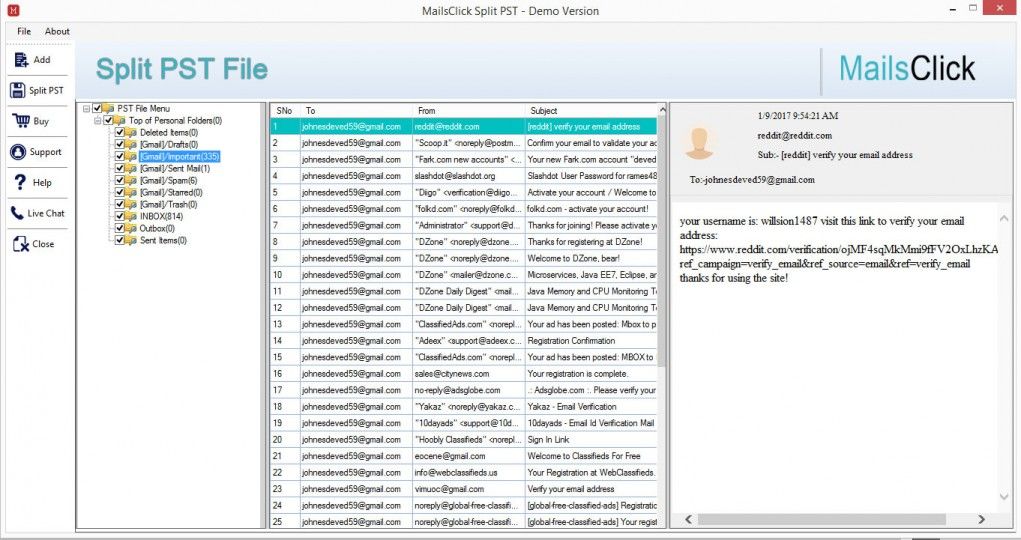The width and height of the screenshot is (1021, 540).
Task: Select row 23 from vimuoc@gmail.com
Action: 464,489
